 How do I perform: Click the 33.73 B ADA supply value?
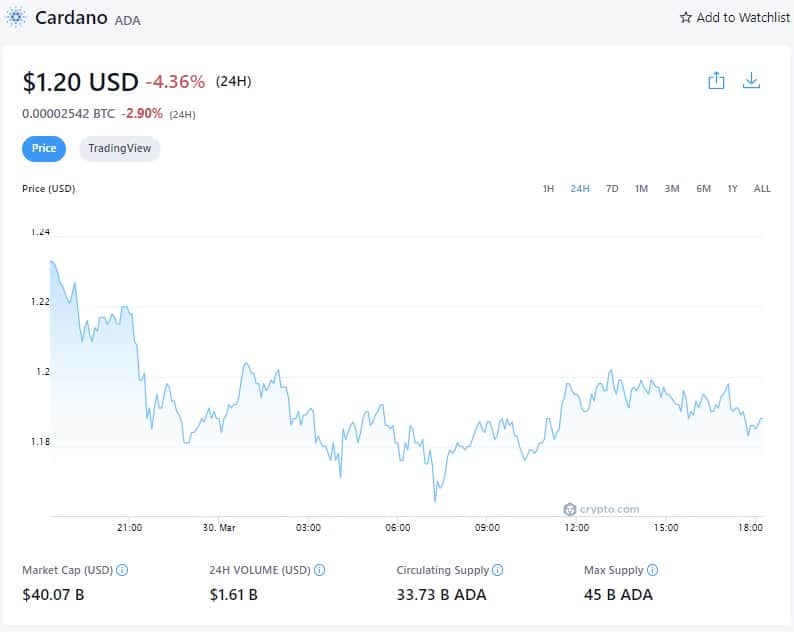(x=442, y=595)
